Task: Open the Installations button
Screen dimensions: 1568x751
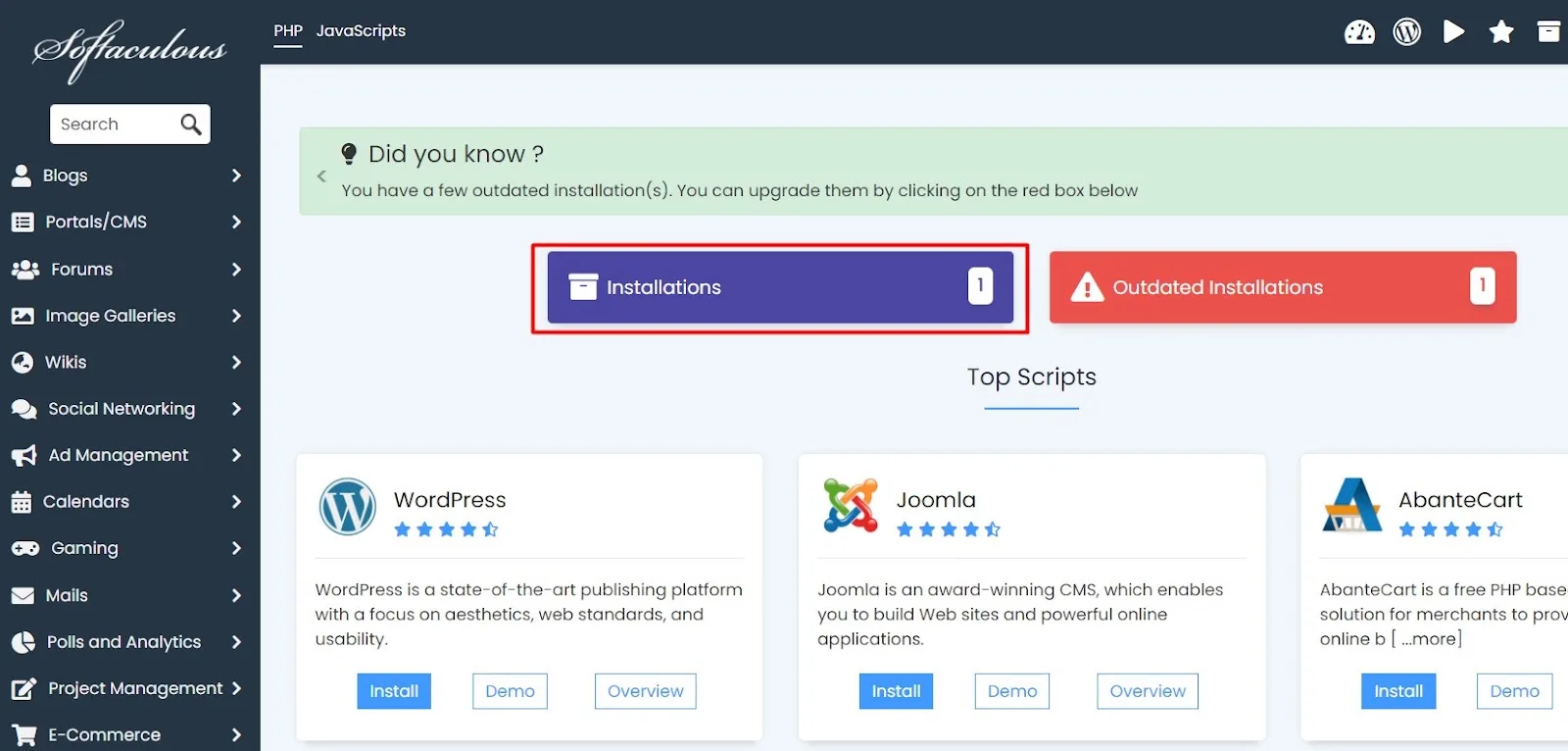Action: point(780,287)
